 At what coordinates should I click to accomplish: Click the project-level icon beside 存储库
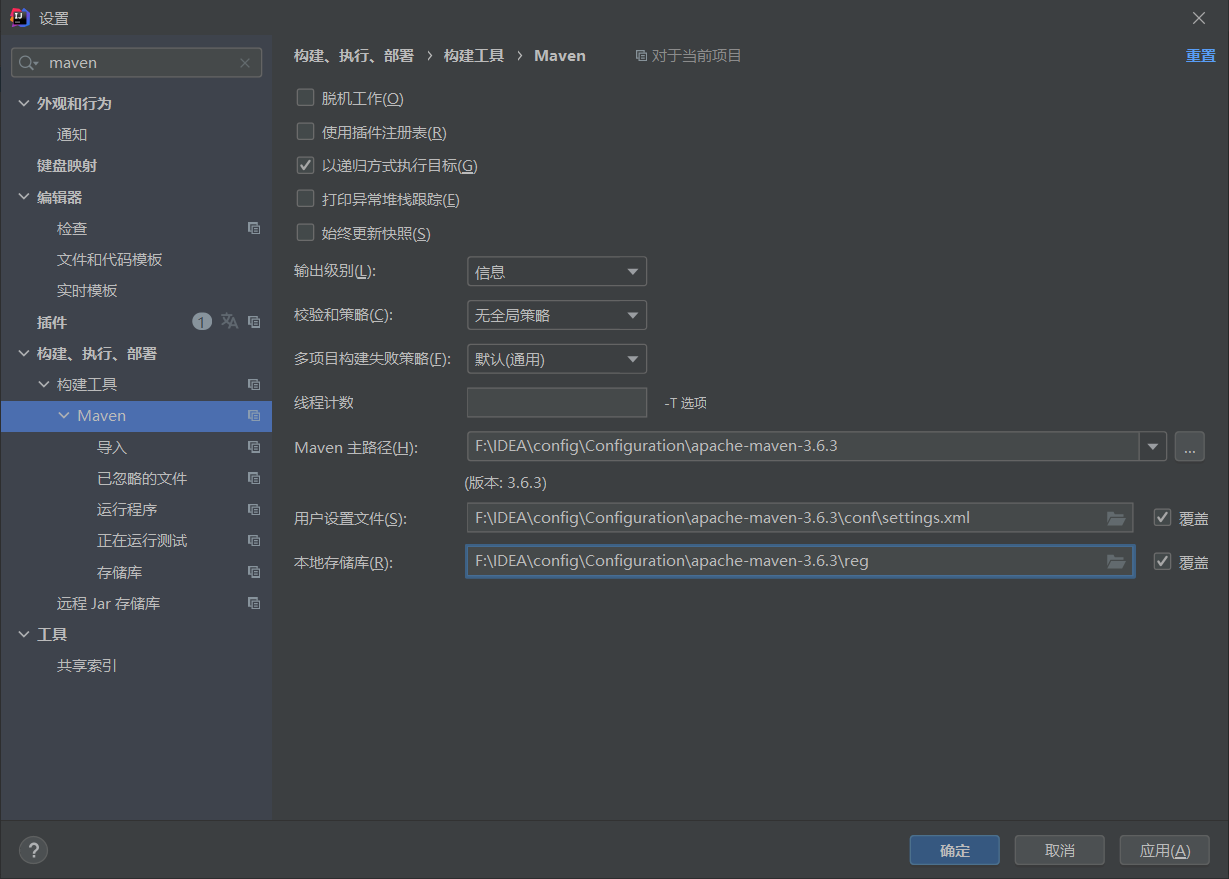[254, 572]
